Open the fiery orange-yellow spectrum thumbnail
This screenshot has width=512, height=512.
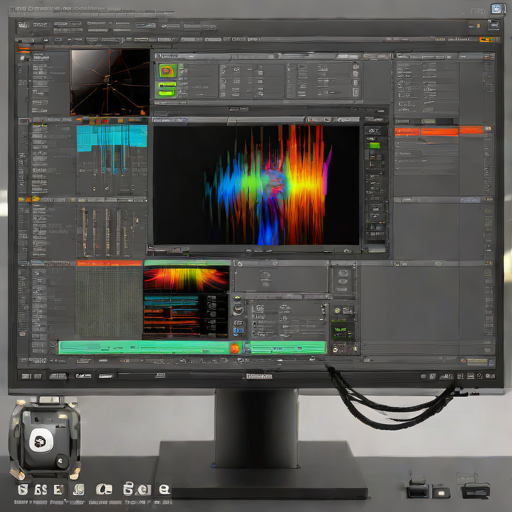point(186,279)
